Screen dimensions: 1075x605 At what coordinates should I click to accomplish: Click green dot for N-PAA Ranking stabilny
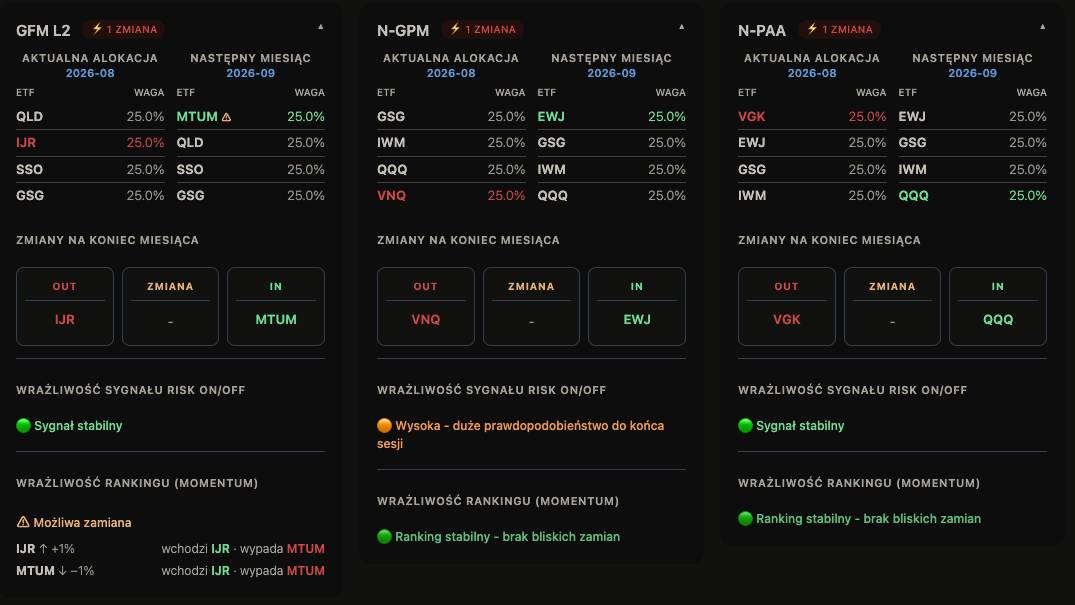pyautogui.click(x=745, y=519)
